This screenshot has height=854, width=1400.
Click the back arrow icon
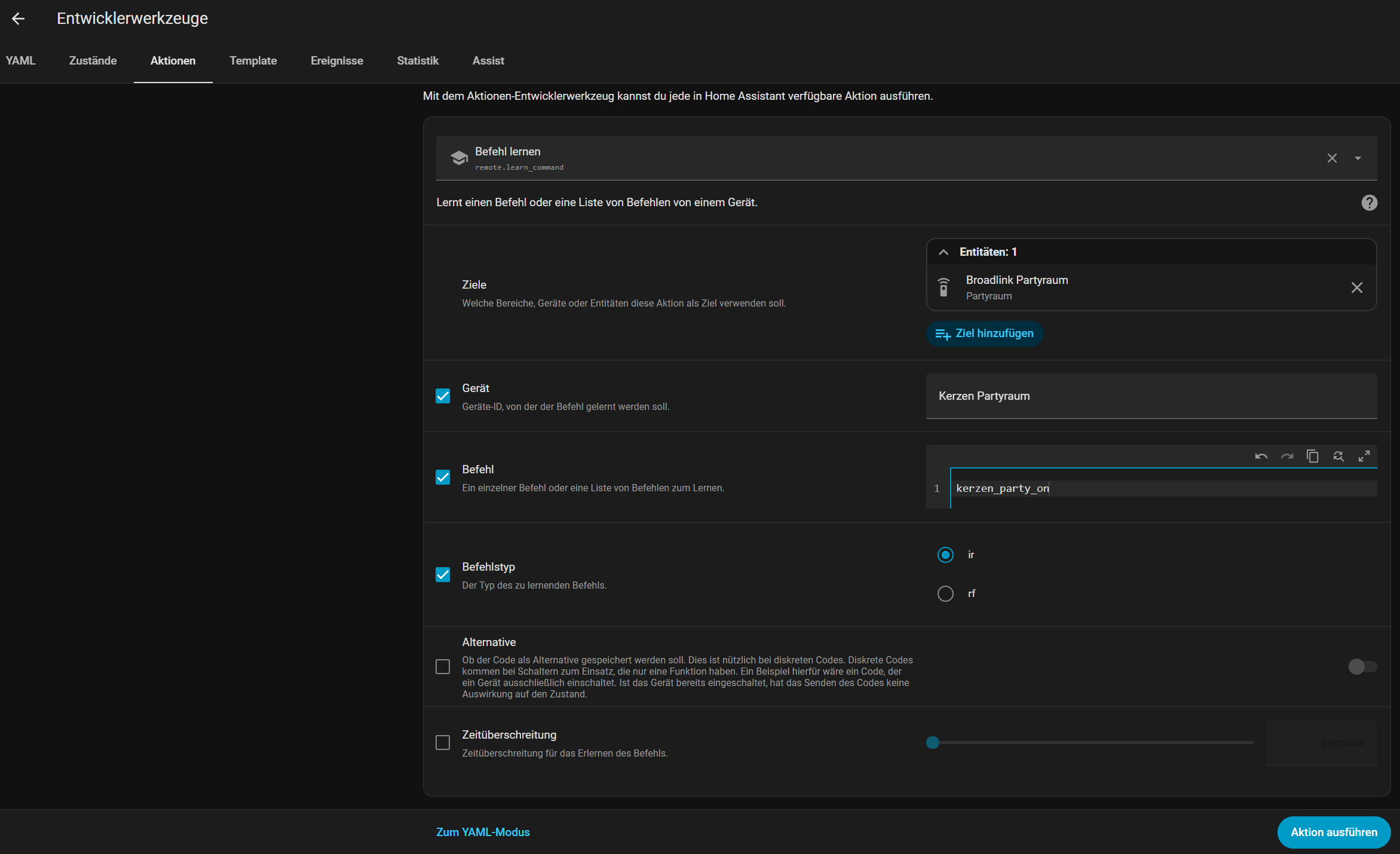point(19,19)
